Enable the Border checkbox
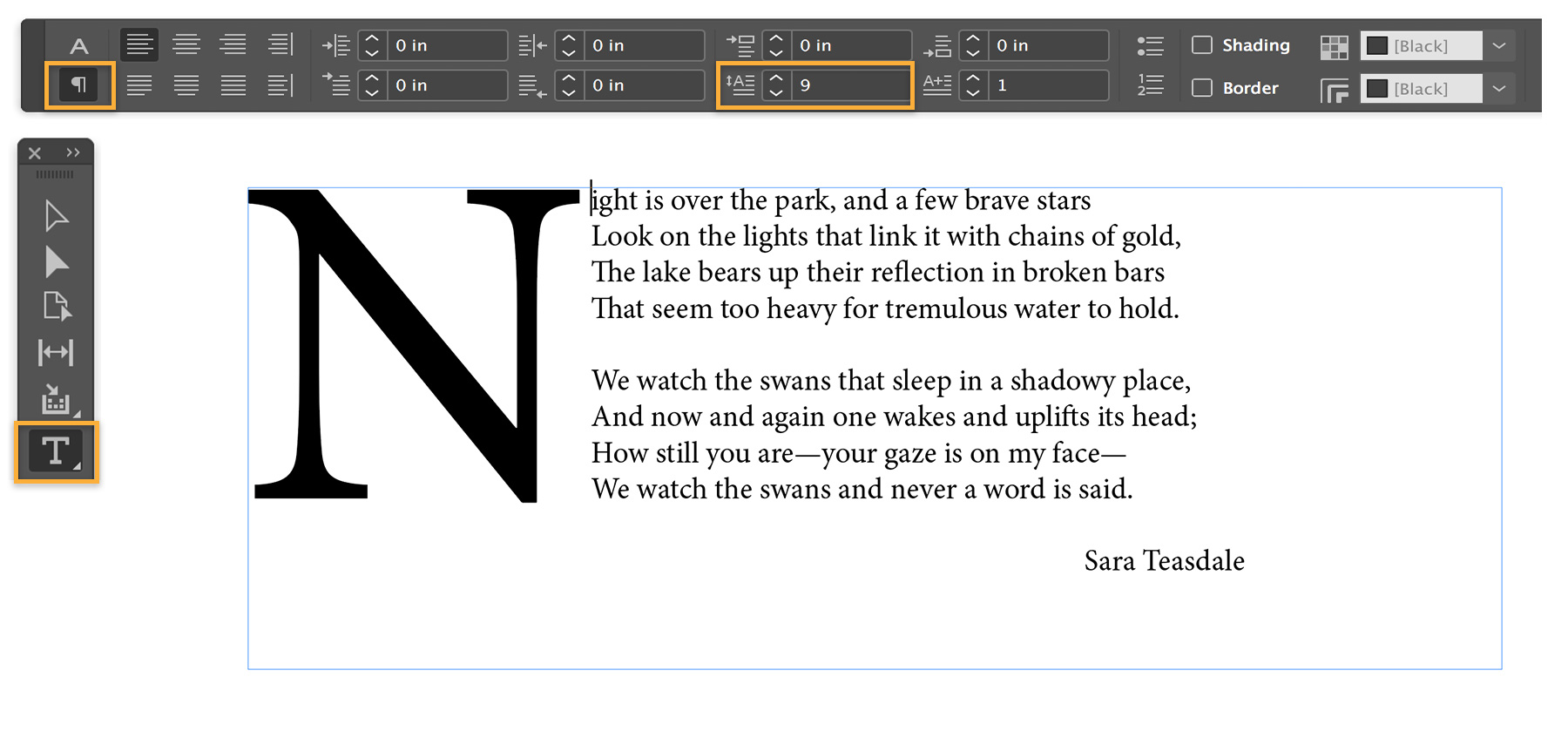 (1202, 87)
